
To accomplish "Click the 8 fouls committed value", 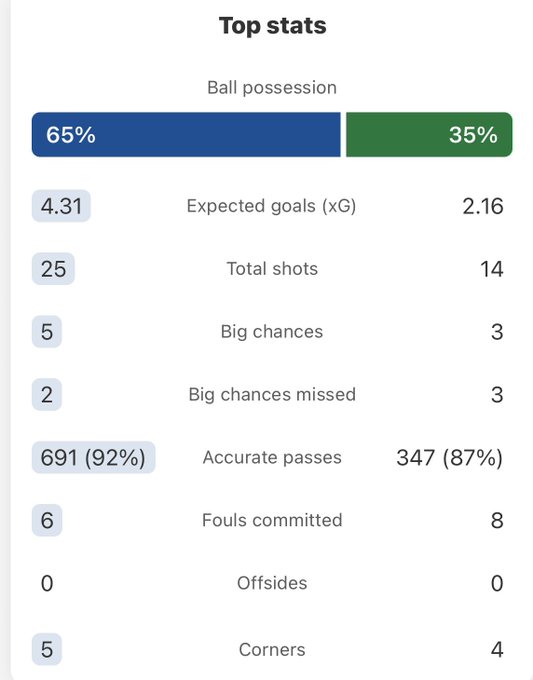I will pyautogui.click(x=497, y=520).
